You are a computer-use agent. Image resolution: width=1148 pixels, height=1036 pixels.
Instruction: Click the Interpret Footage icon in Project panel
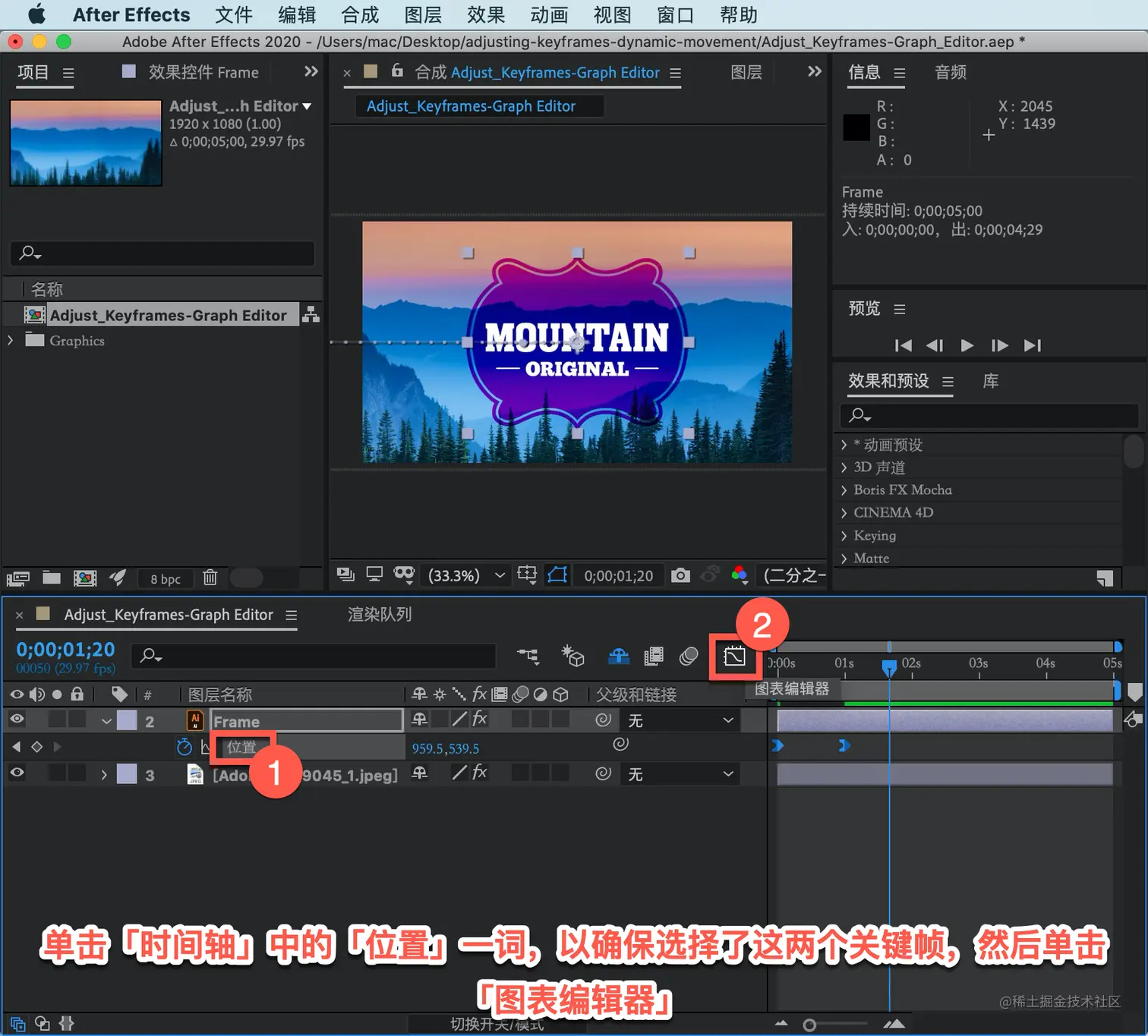coord(18,578)
